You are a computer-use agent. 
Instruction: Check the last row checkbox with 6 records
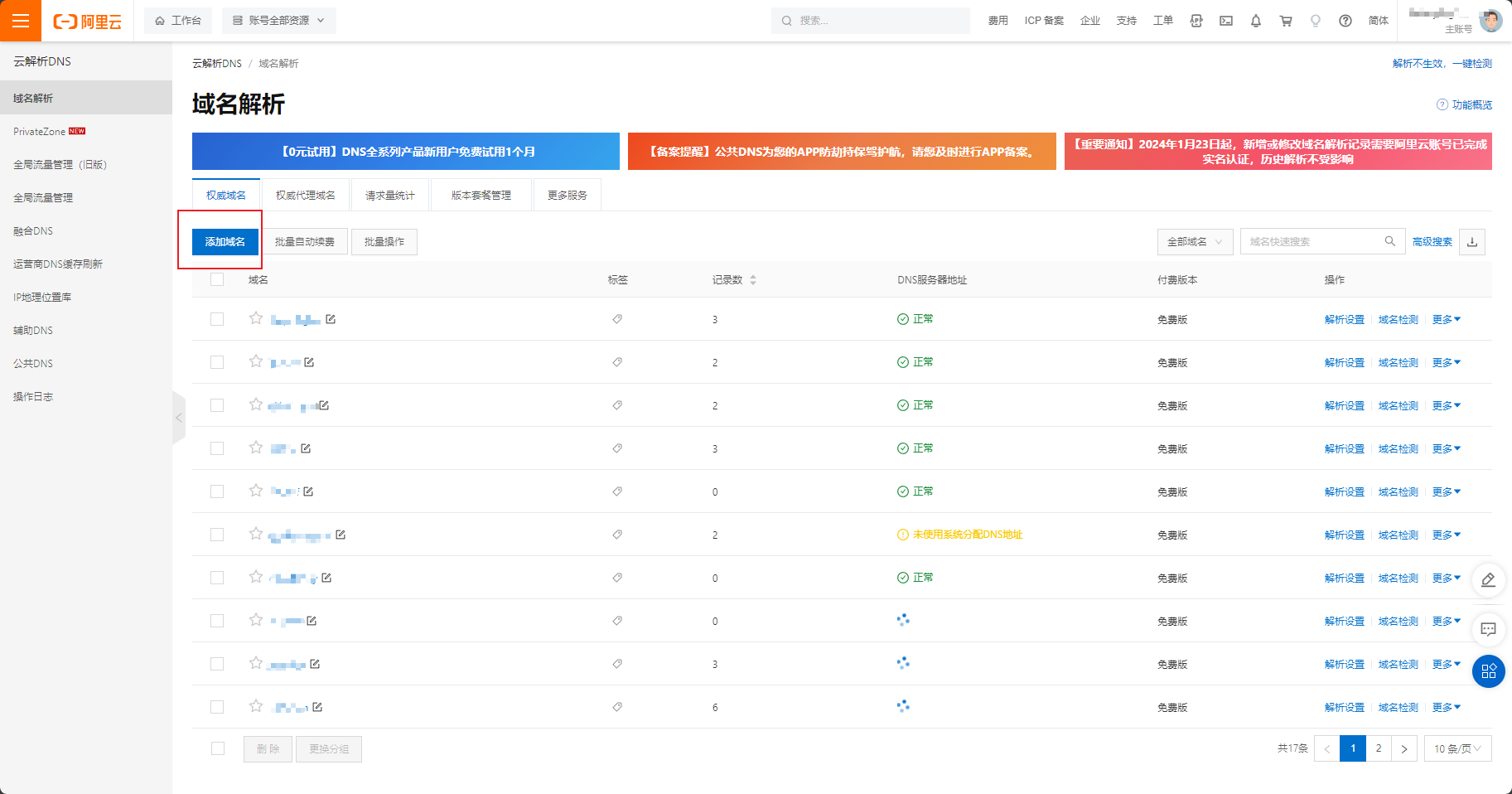[217, 707]
